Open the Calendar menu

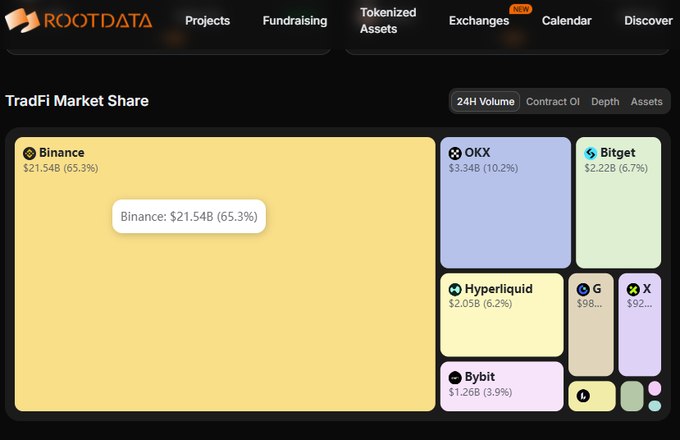pos(566,20)
